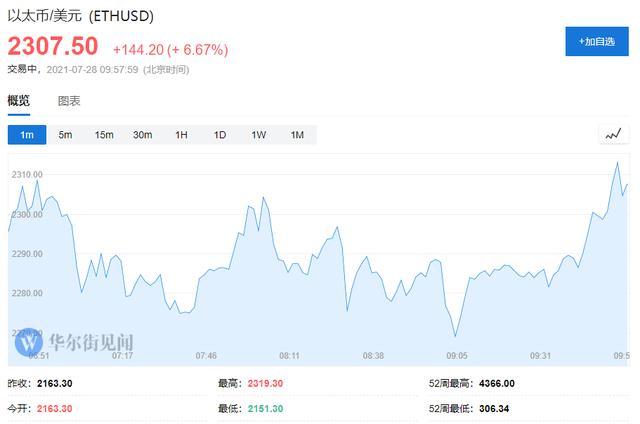Select the 5m timeframe
This screenshot has height=424, width=640.
point(65,135)
